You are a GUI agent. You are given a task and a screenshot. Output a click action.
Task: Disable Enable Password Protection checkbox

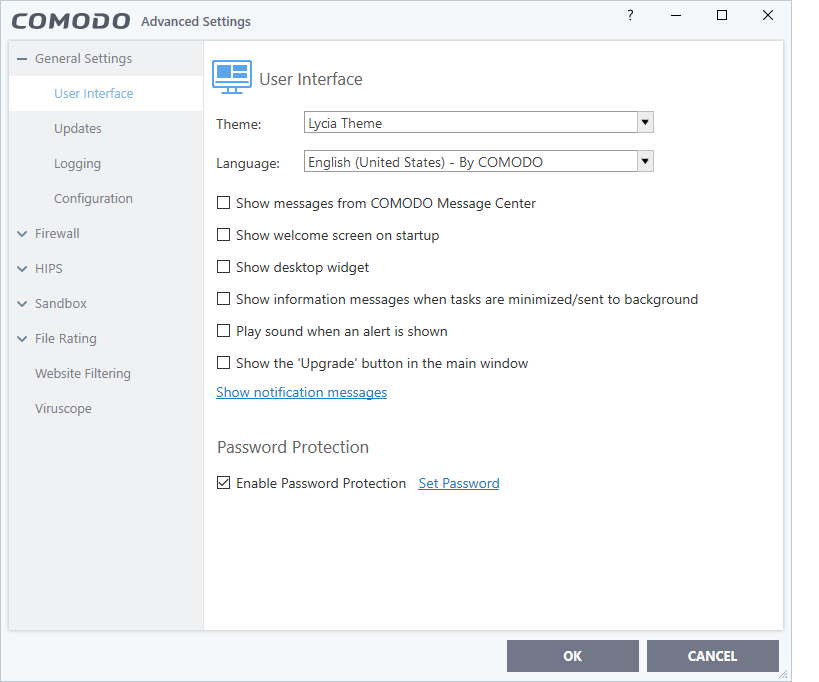(224, 484)
